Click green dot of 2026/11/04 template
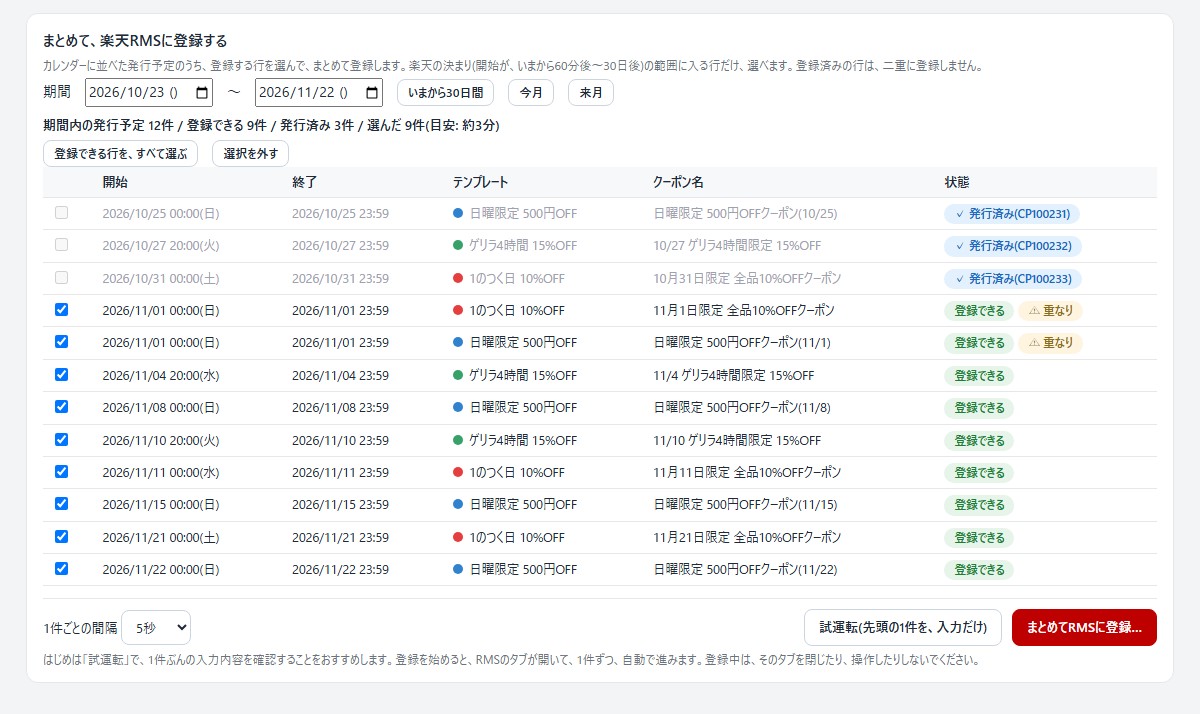The height and width of the screenshot is (714, 1200). (458, 376)
